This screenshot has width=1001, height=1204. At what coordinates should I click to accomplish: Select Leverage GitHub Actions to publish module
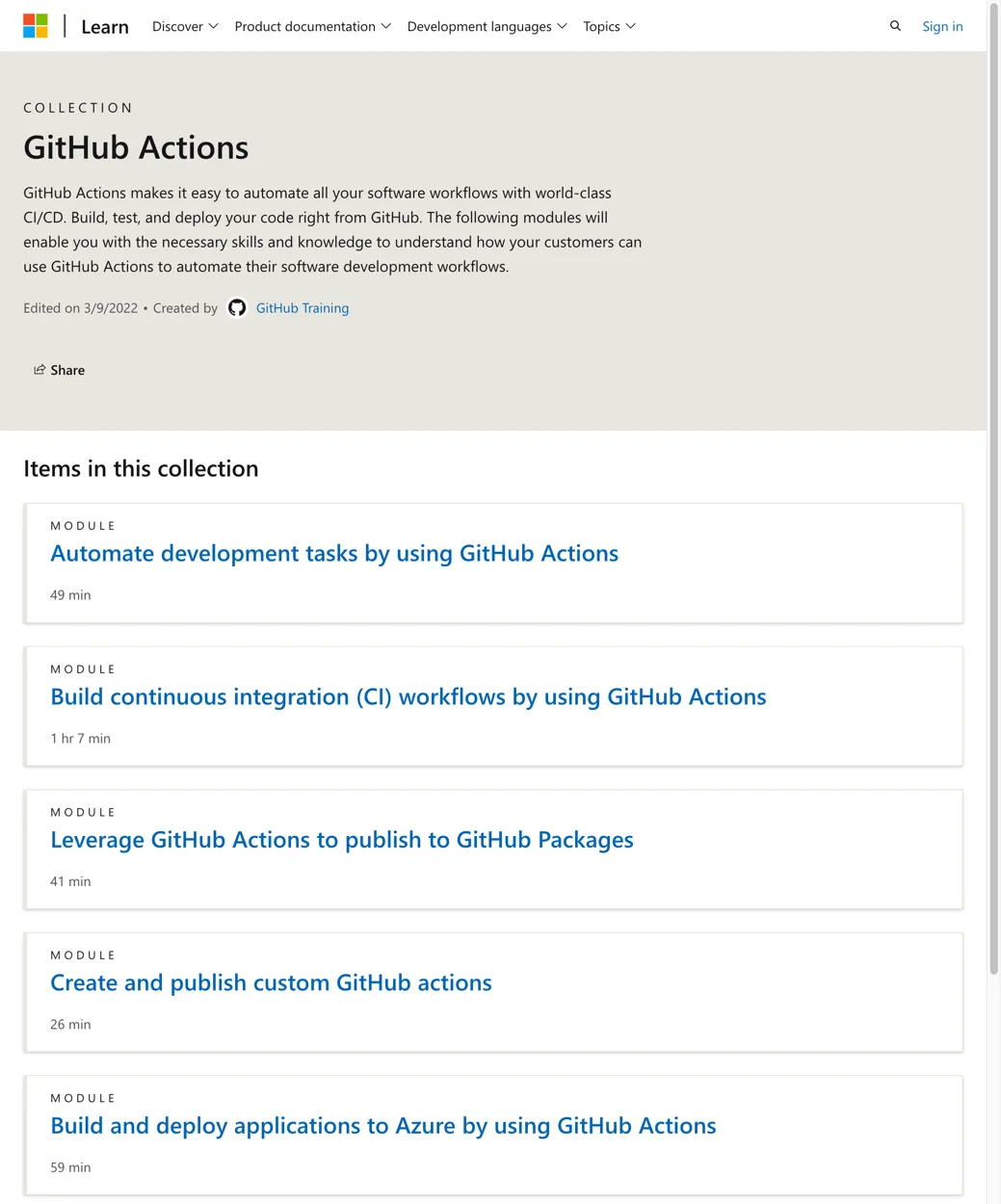(x=341, y=840)
